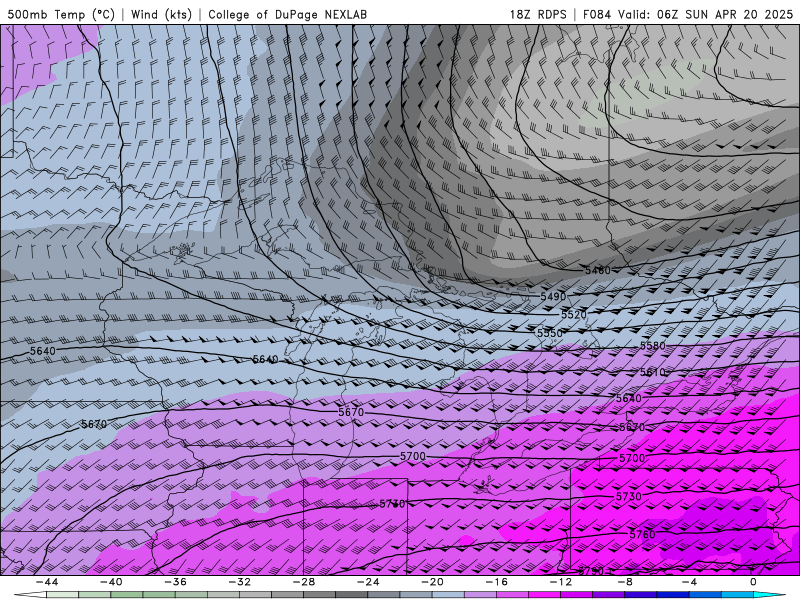Click the -24 colorbar scale value
Image resolution: width=800 pixels, height=600 pixels.
pyautogui.click(x=368, y=582)
